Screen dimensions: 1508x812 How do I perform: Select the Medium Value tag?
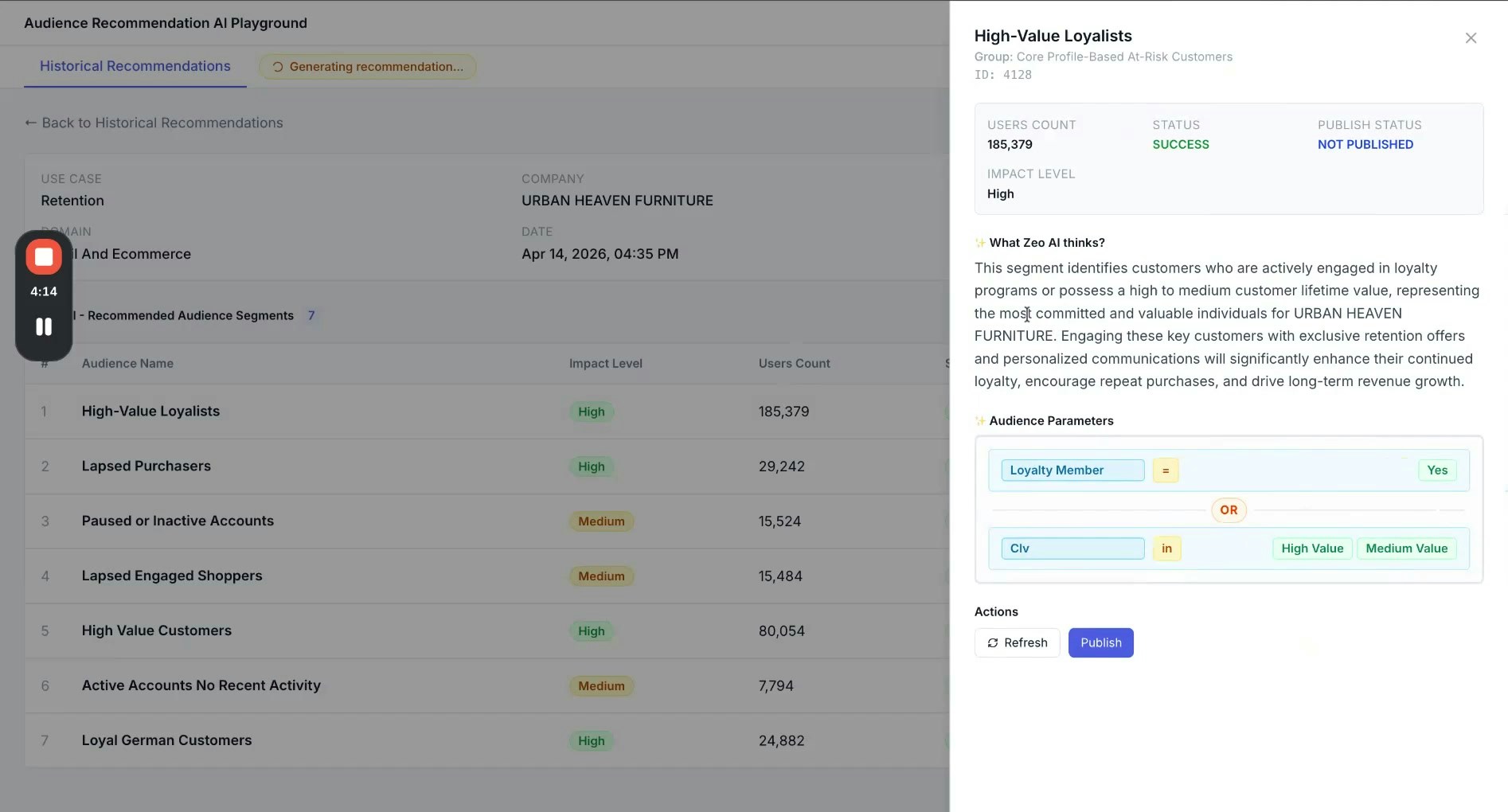1406,548
